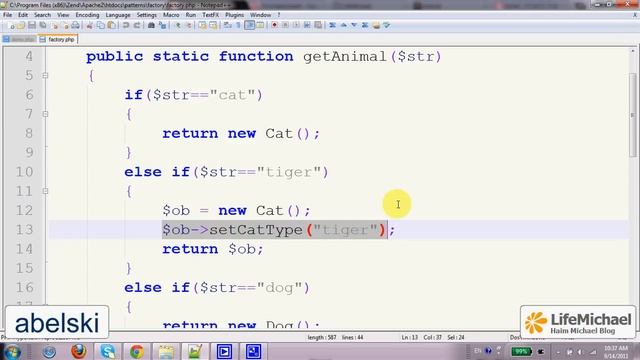Screen dimensions: 640x360
Task: Toggle synchronized horizontal scrolling icon
Action: [x=213, y=25]
